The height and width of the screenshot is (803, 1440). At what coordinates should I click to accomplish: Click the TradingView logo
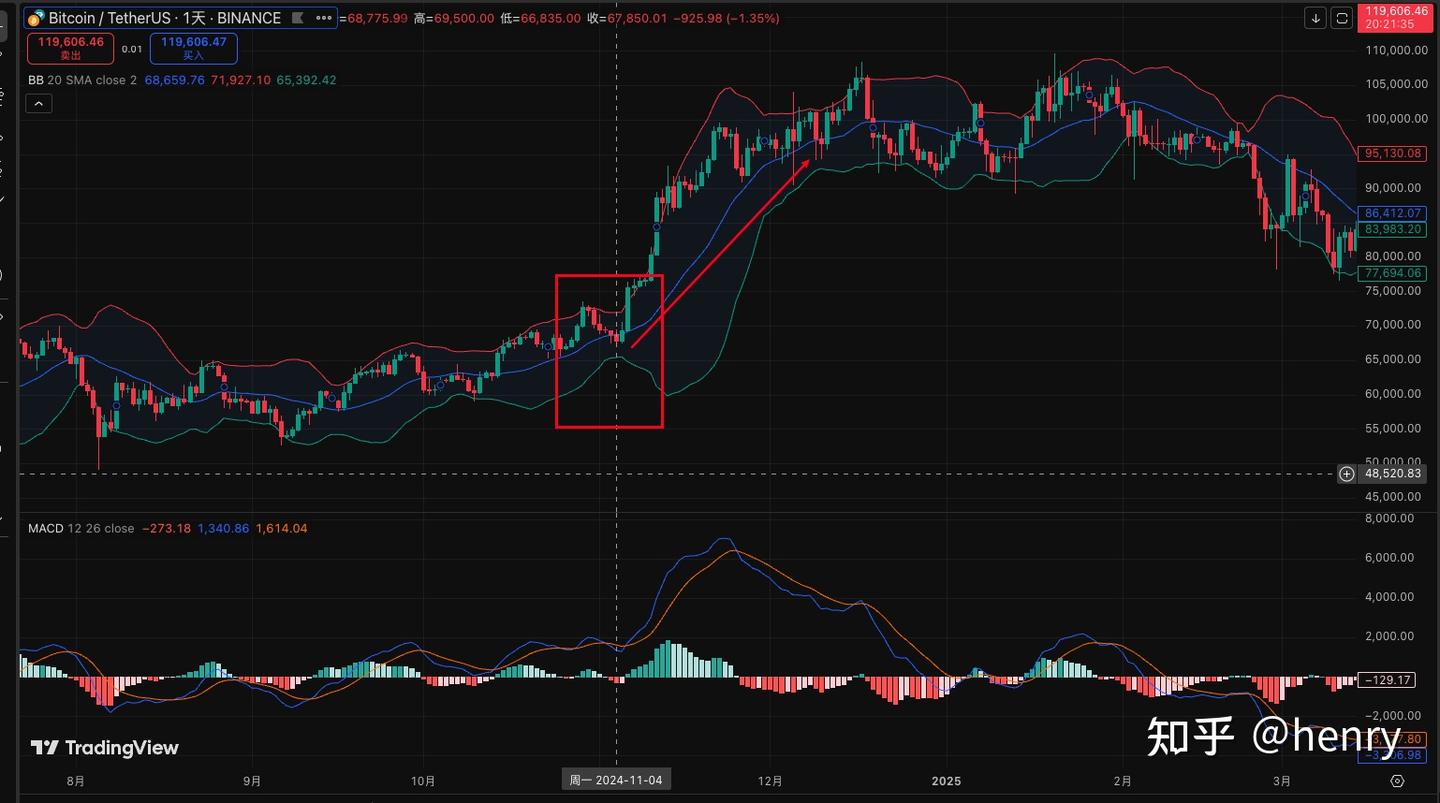[x=104, y=747]
